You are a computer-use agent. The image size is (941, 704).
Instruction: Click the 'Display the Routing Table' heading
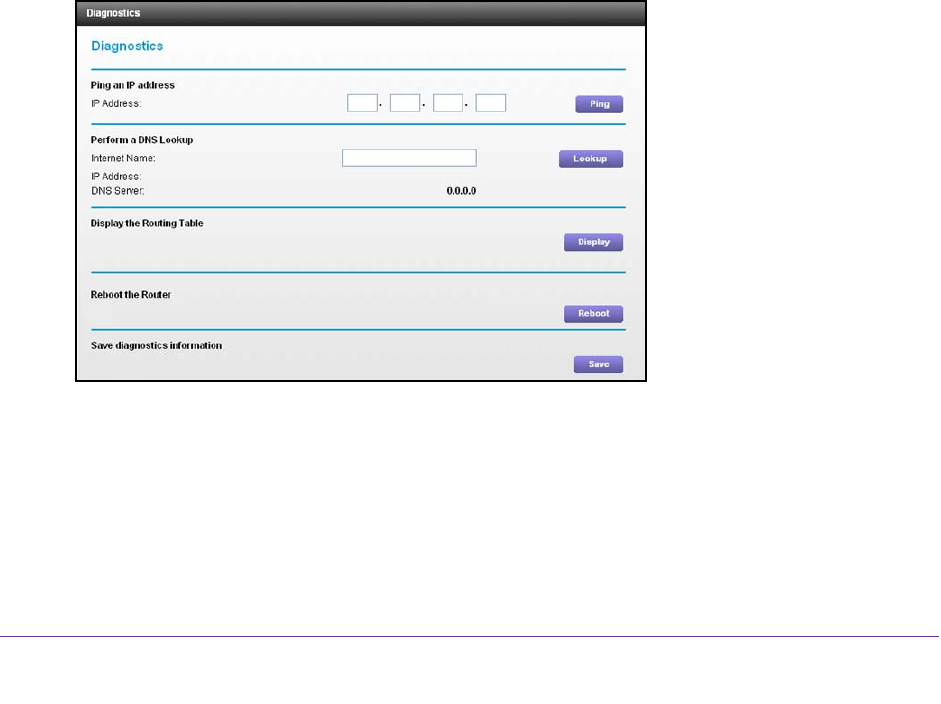coord(147,223)
